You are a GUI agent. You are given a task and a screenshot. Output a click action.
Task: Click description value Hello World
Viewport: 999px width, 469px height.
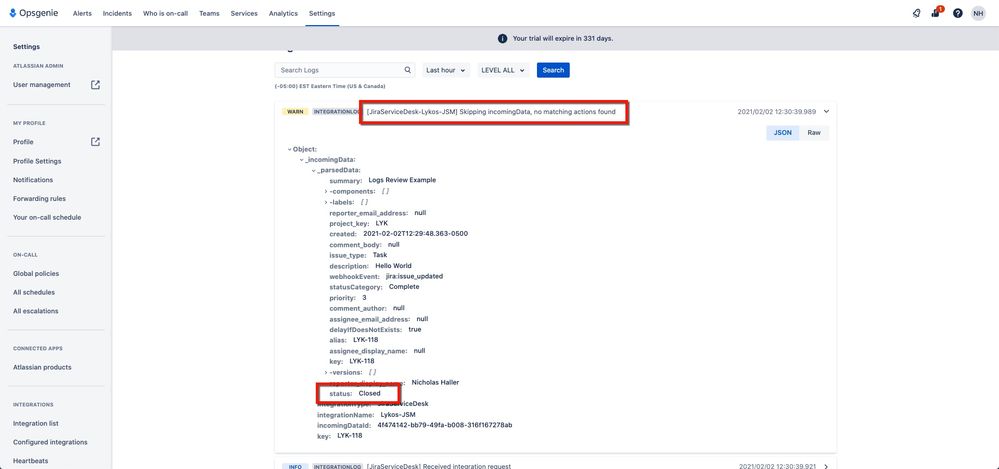[x=393, y=266]
